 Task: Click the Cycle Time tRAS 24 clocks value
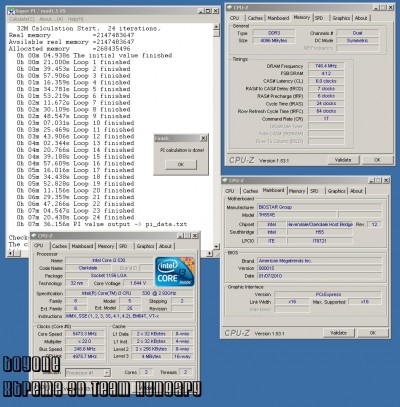coord(326,104)
